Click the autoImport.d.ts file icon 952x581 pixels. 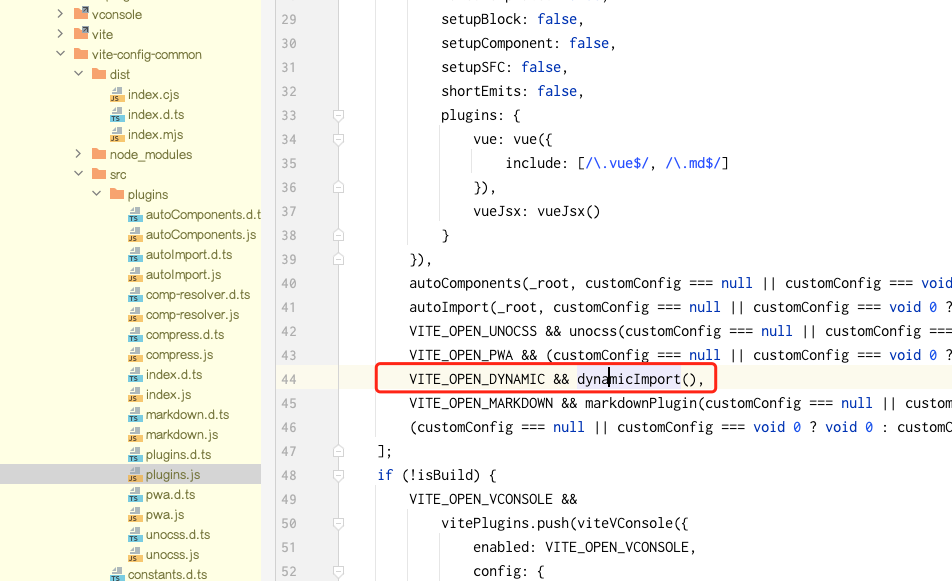click(135, 254)
